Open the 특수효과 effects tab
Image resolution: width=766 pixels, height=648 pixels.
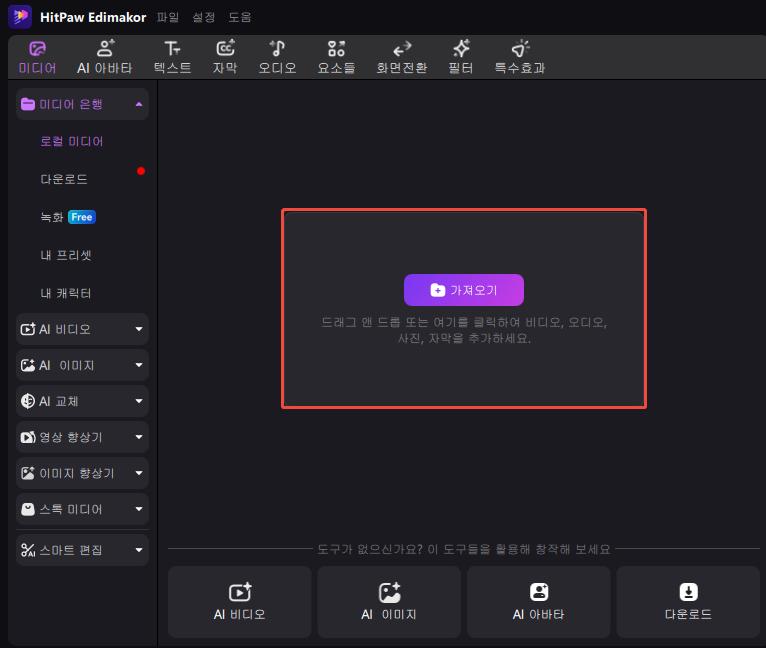[520, 58]
